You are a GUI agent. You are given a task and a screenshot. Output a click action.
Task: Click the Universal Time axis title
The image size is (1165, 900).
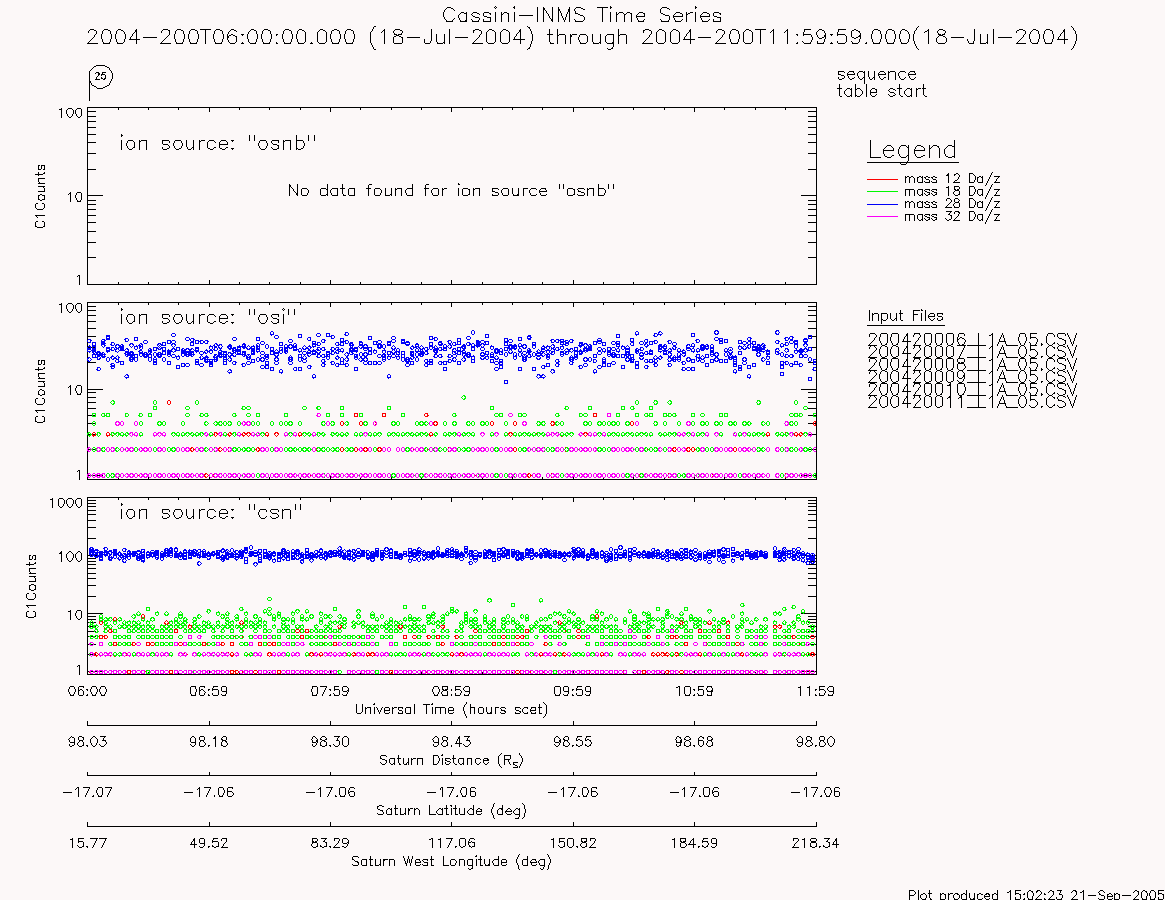point(451,709)
